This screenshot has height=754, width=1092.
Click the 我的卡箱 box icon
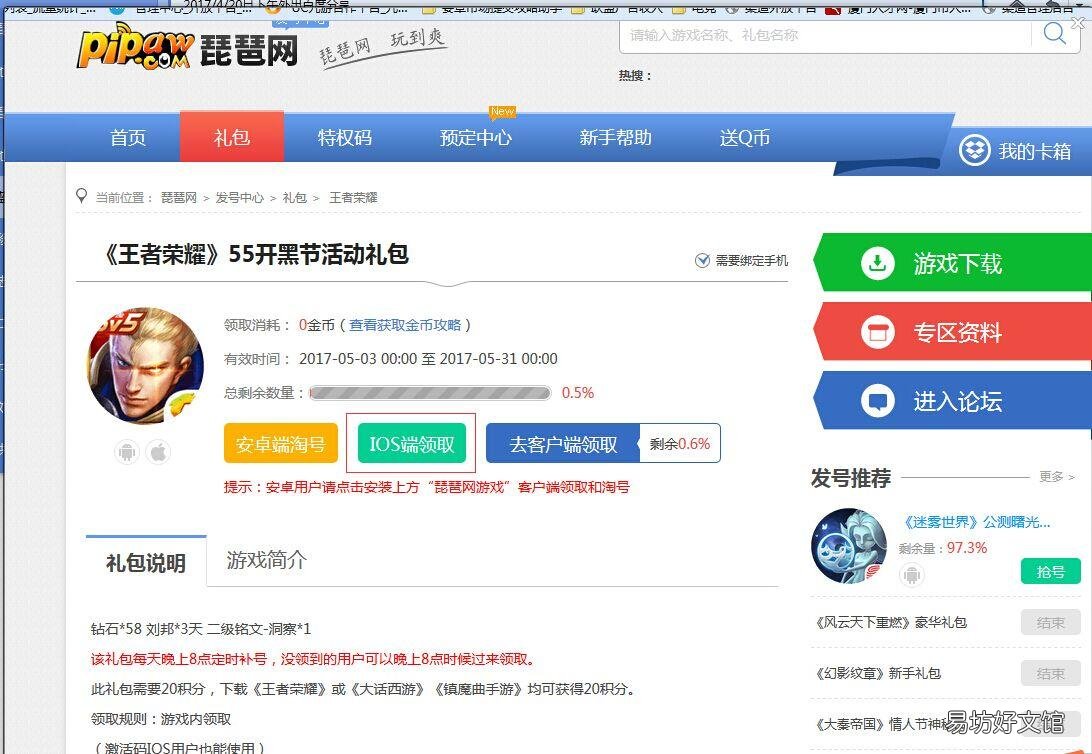click(974, 150)
